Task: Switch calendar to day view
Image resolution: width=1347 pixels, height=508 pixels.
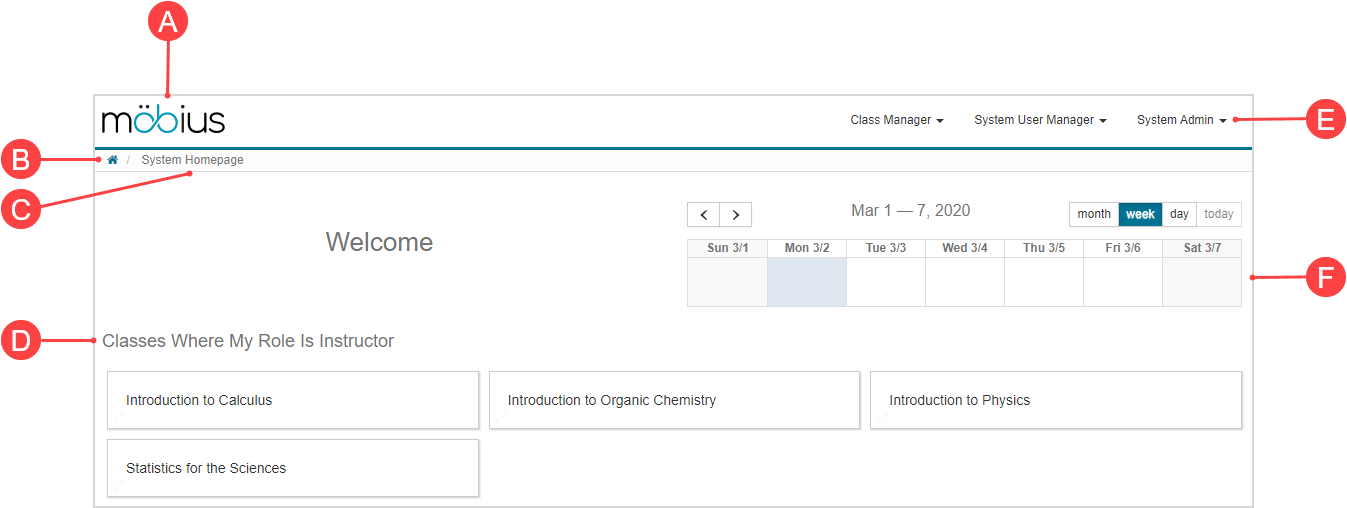Action: tap(1179, 214)
